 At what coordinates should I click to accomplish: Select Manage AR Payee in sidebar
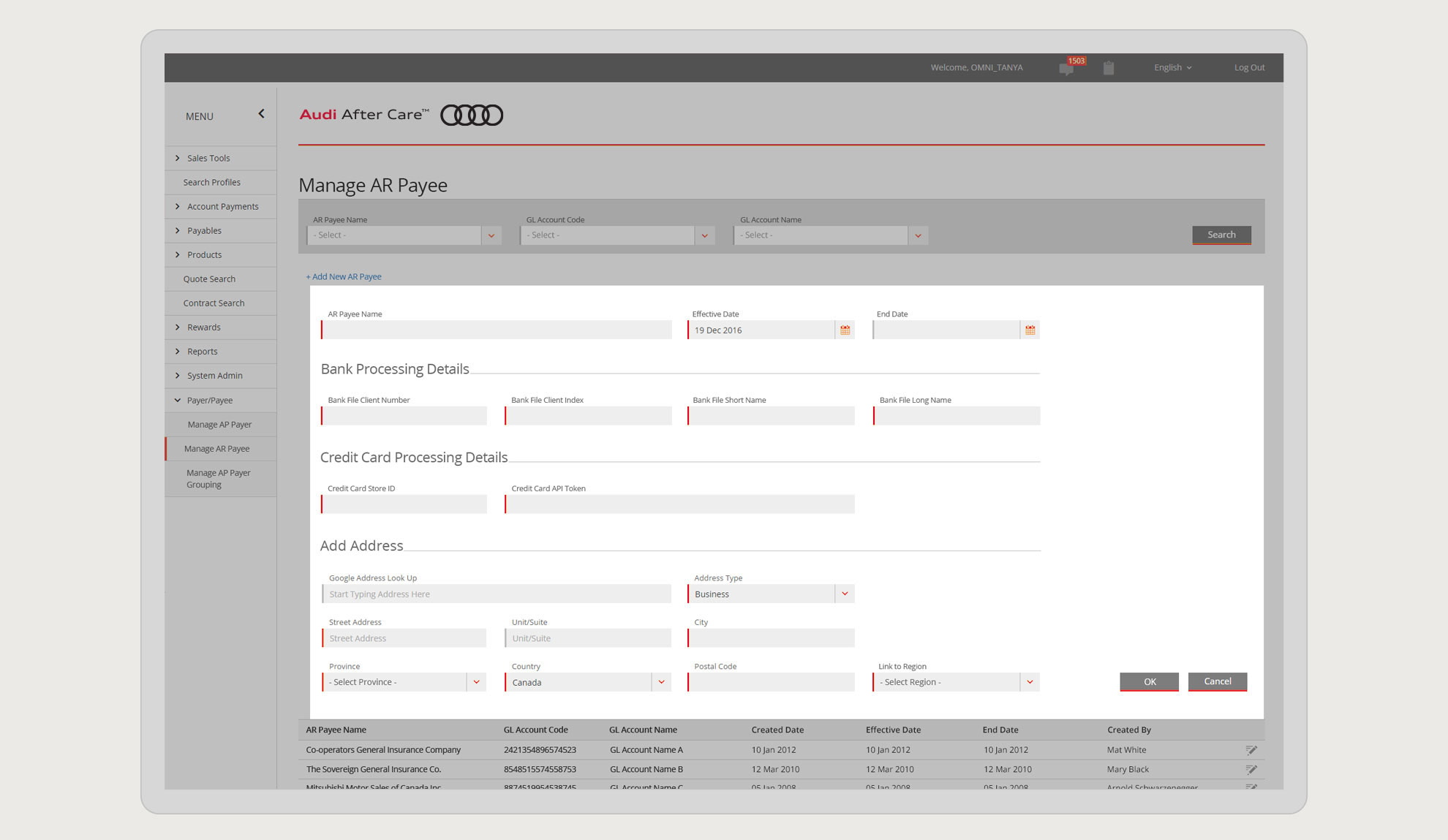(x=221, y=449)
